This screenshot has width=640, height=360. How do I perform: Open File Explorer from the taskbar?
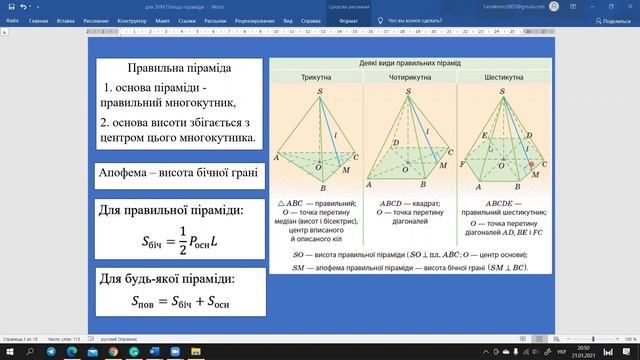coord(196,351)
